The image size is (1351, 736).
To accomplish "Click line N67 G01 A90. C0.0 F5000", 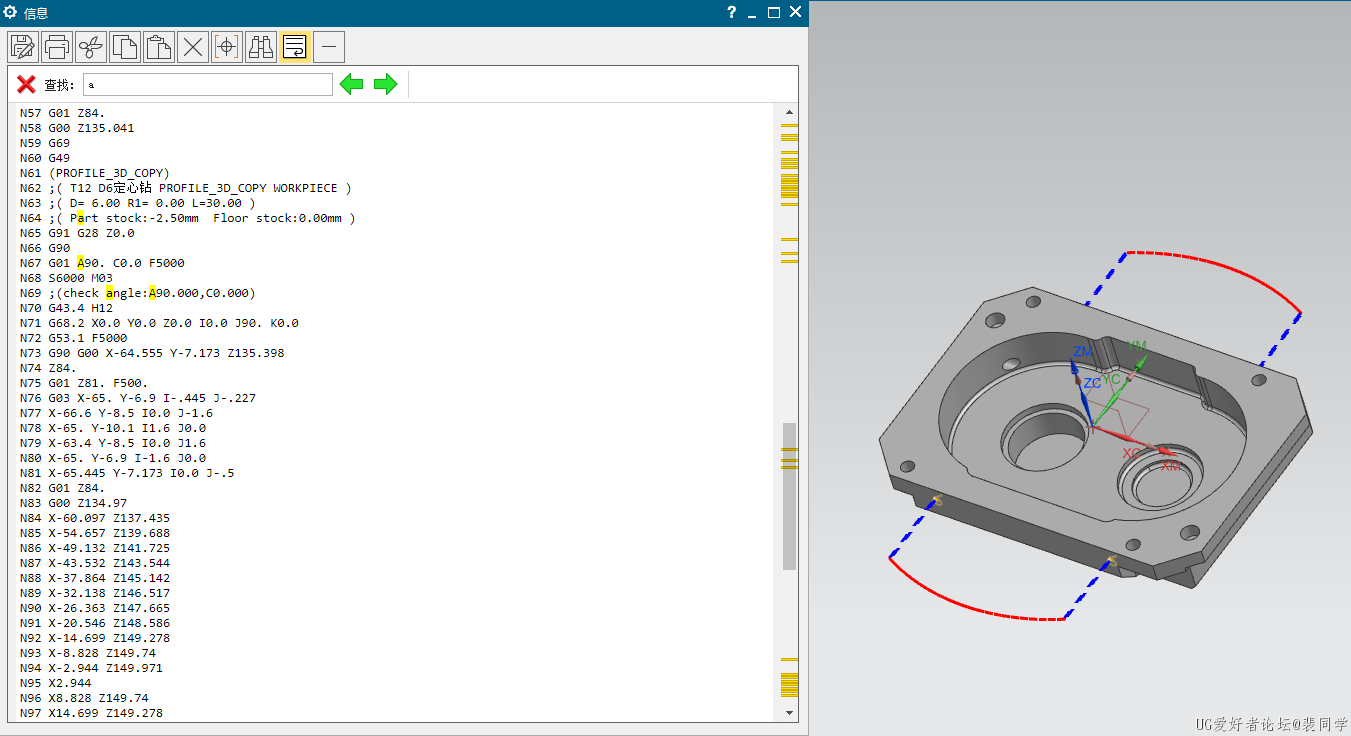I will click(x=102, y=263).
